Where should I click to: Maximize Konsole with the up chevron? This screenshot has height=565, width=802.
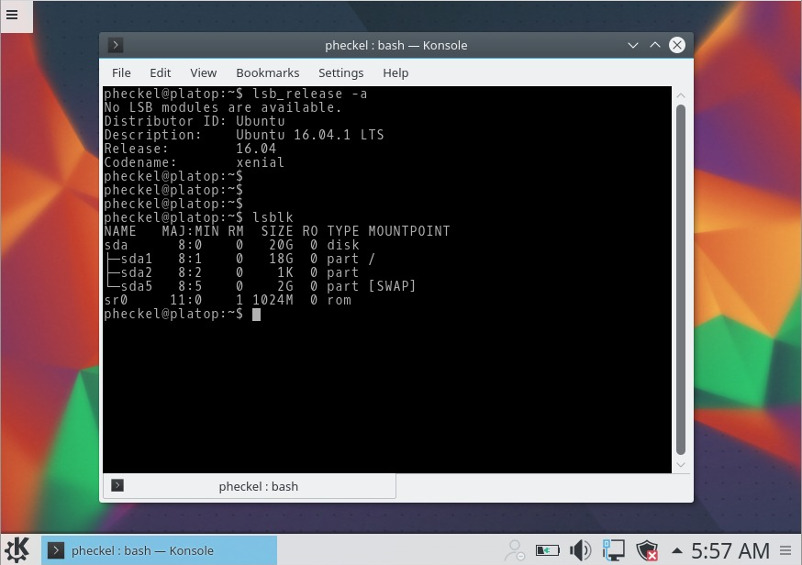(655, 45)
